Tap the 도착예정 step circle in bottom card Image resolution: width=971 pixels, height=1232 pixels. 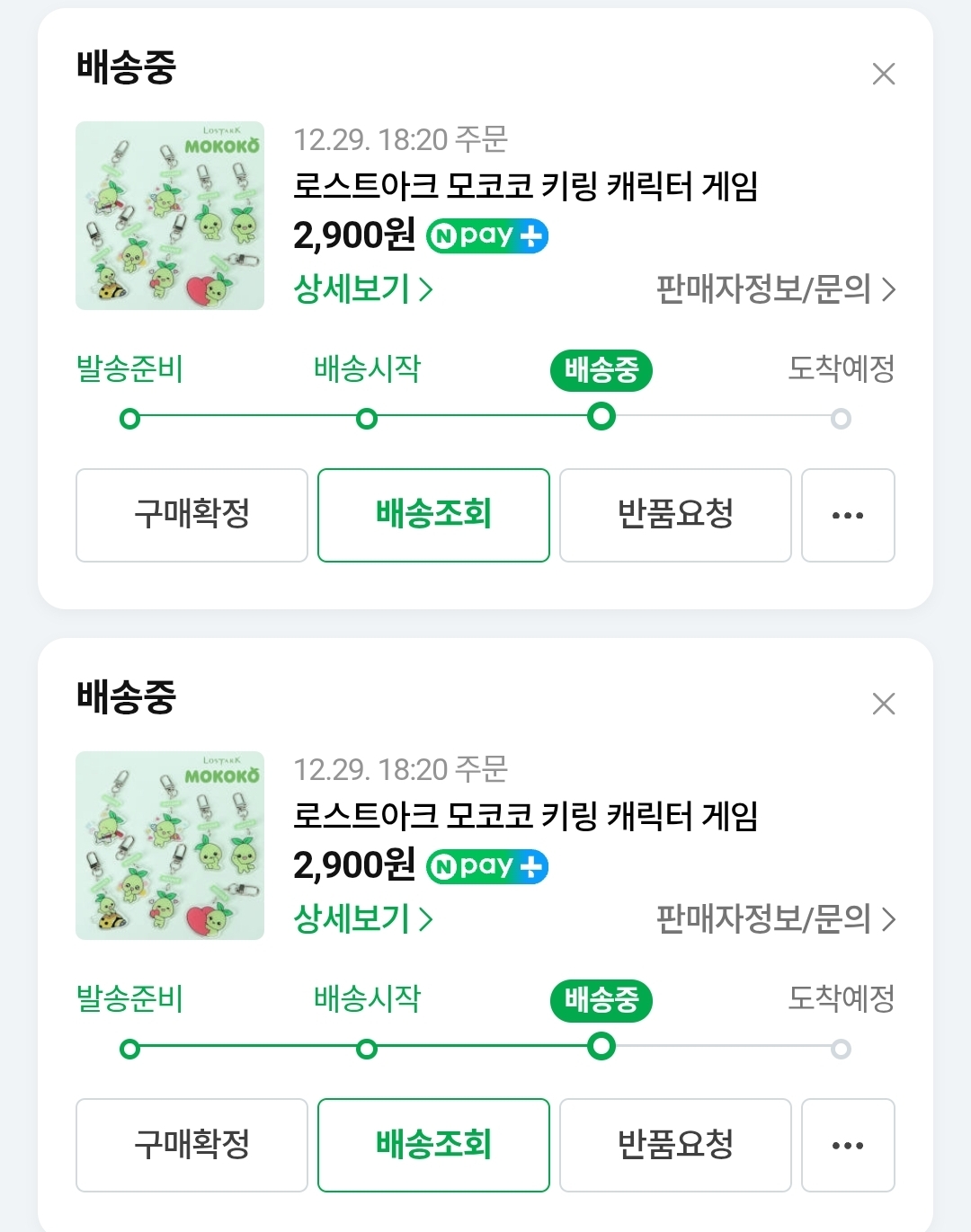coord(841,1049)
